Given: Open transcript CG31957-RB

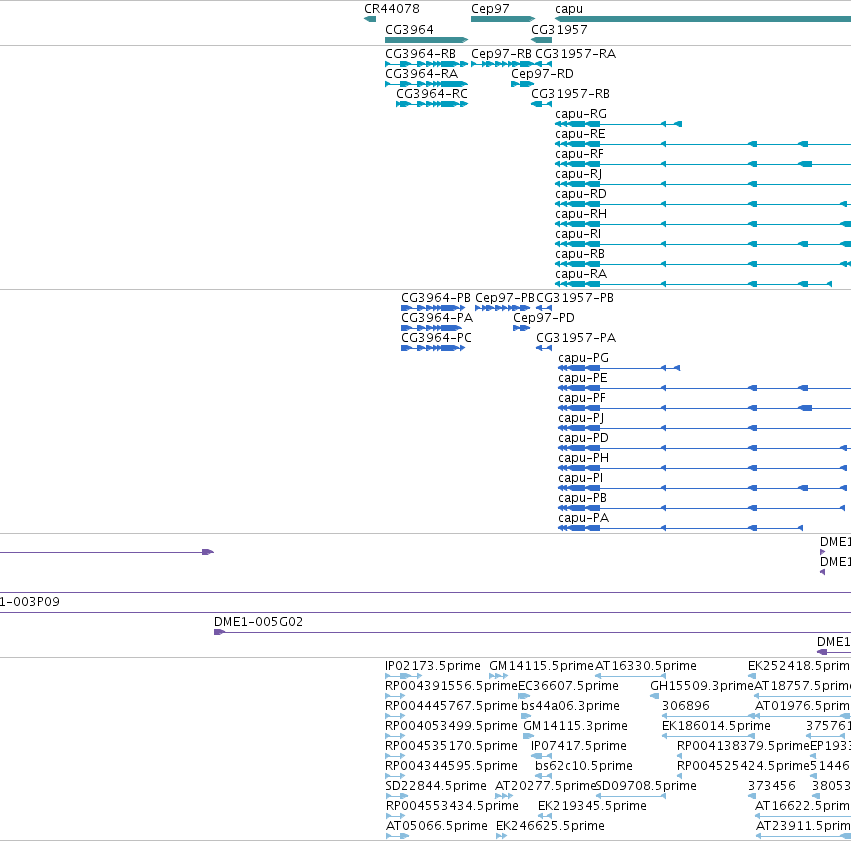Looking at the screenshot, I should point(570,94).
